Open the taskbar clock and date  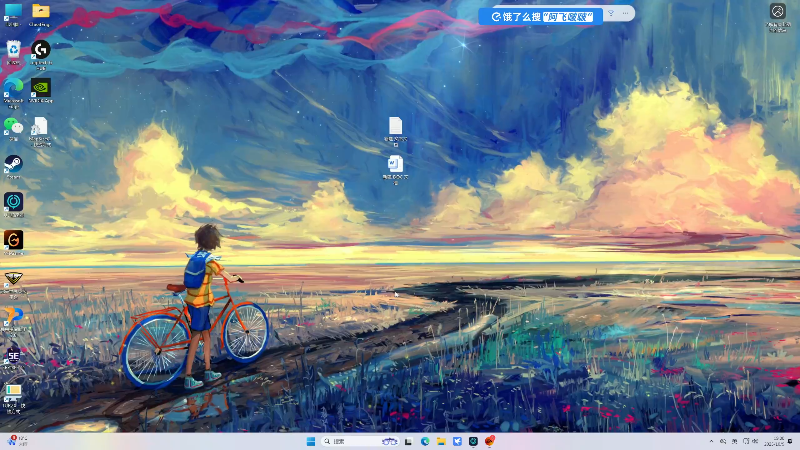pos(774,441)
